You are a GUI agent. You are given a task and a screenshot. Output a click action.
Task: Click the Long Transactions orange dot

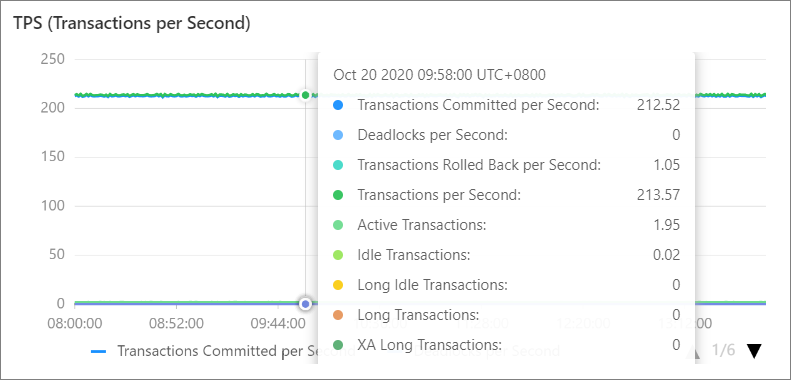[x=338, y=315]
